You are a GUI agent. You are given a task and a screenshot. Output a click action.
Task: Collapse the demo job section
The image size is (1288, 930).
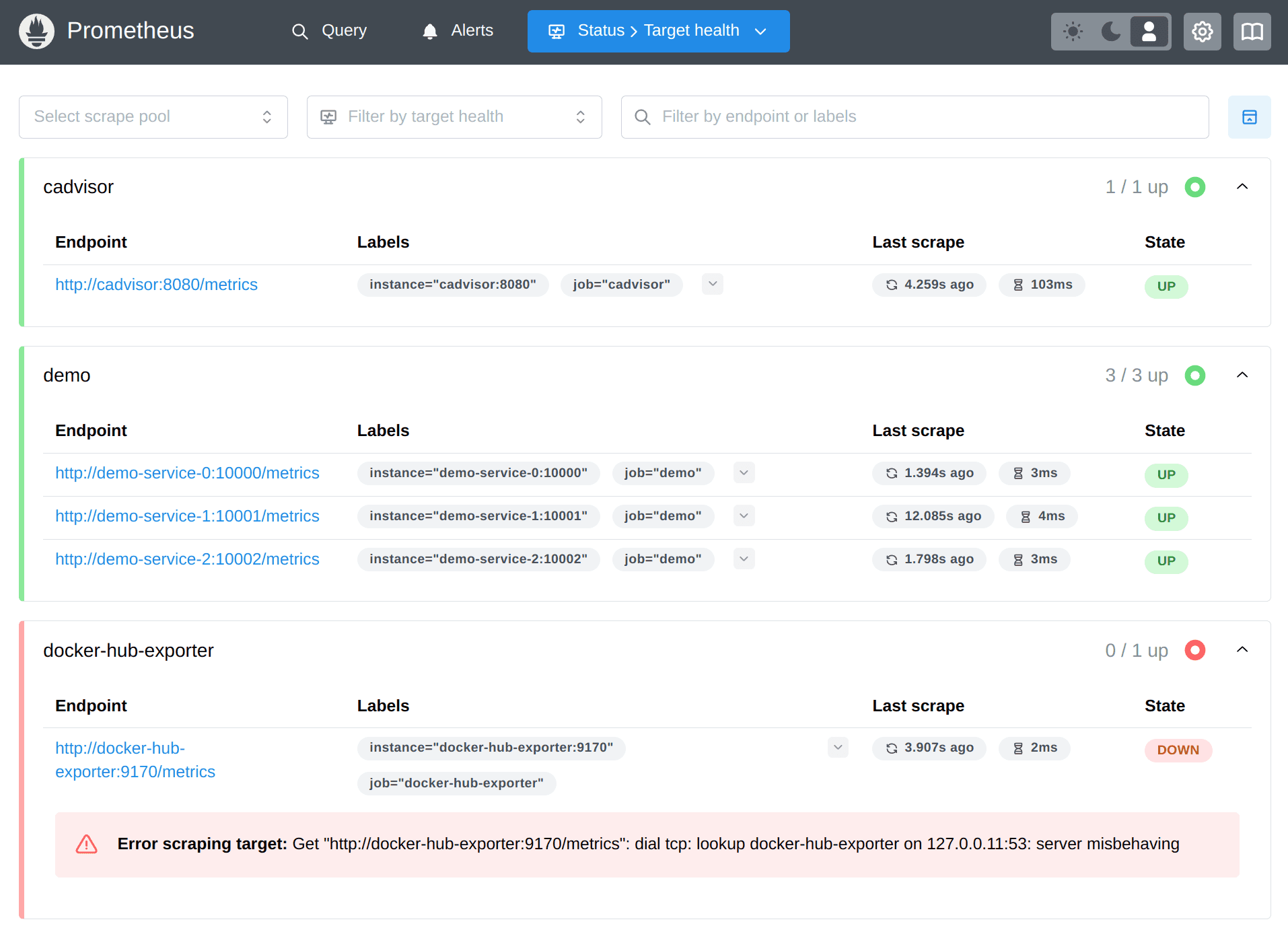click(x=1242, y=375)
